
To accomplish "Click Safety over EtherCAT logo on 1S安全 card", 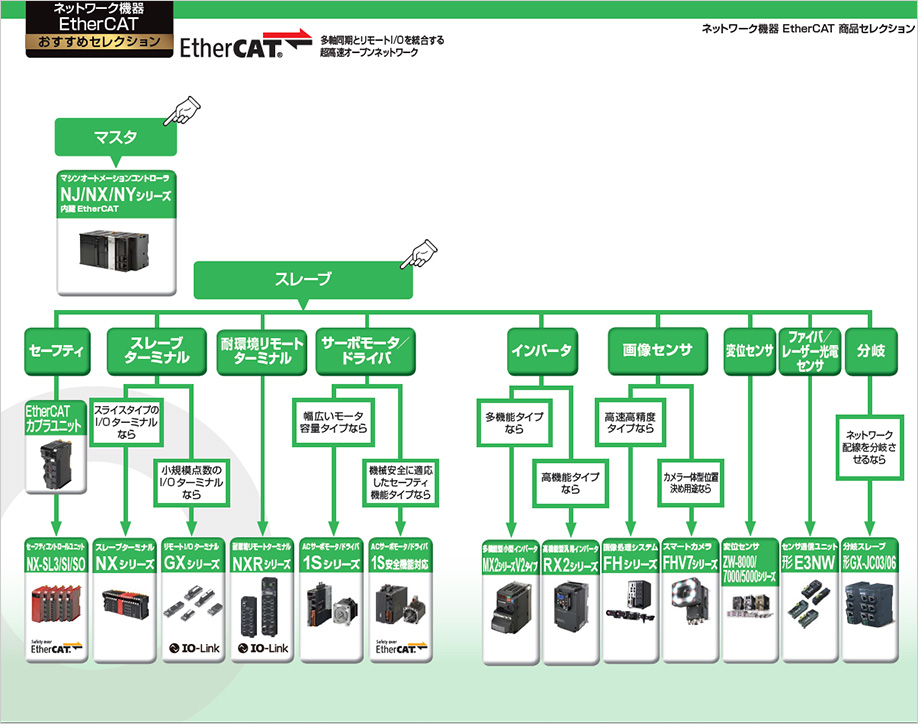I will [401, 647].
